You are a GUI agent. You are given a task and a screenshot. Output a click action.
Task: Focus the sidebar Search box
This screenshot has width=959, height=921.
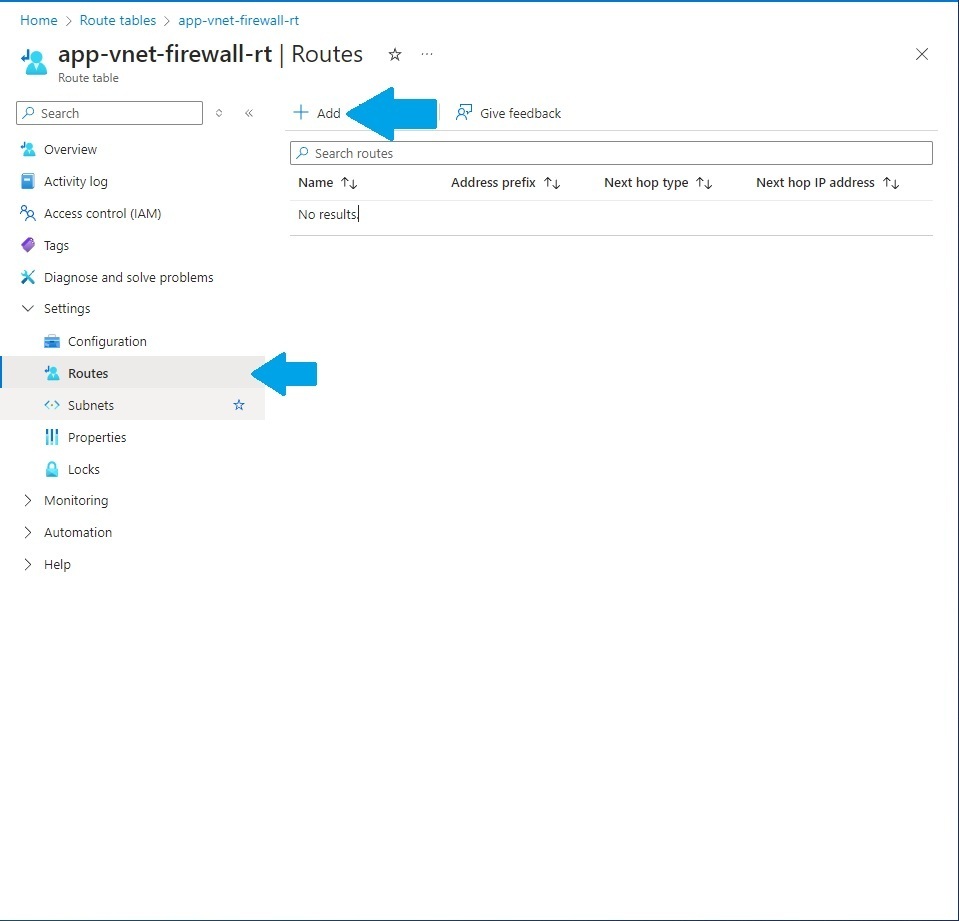tap(109, 113)
